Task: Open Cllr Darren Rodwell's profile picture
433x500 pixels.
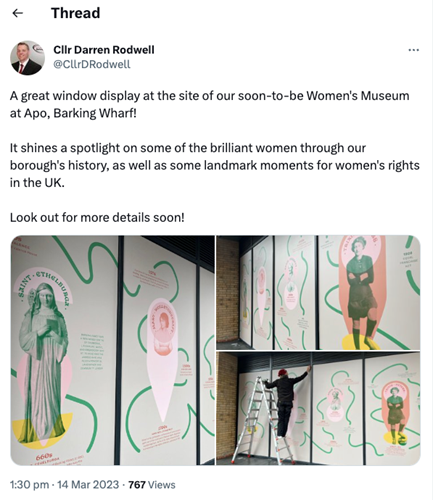Action: [27, 58]
